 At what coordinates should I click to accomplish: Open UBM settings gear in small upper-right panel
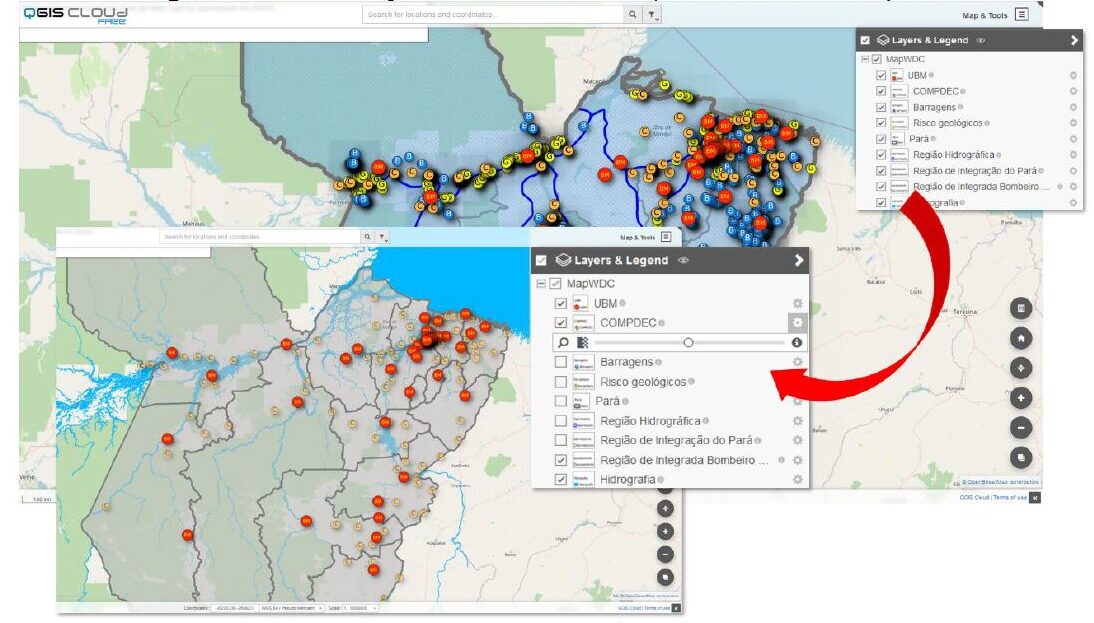tap(1073, 75)
